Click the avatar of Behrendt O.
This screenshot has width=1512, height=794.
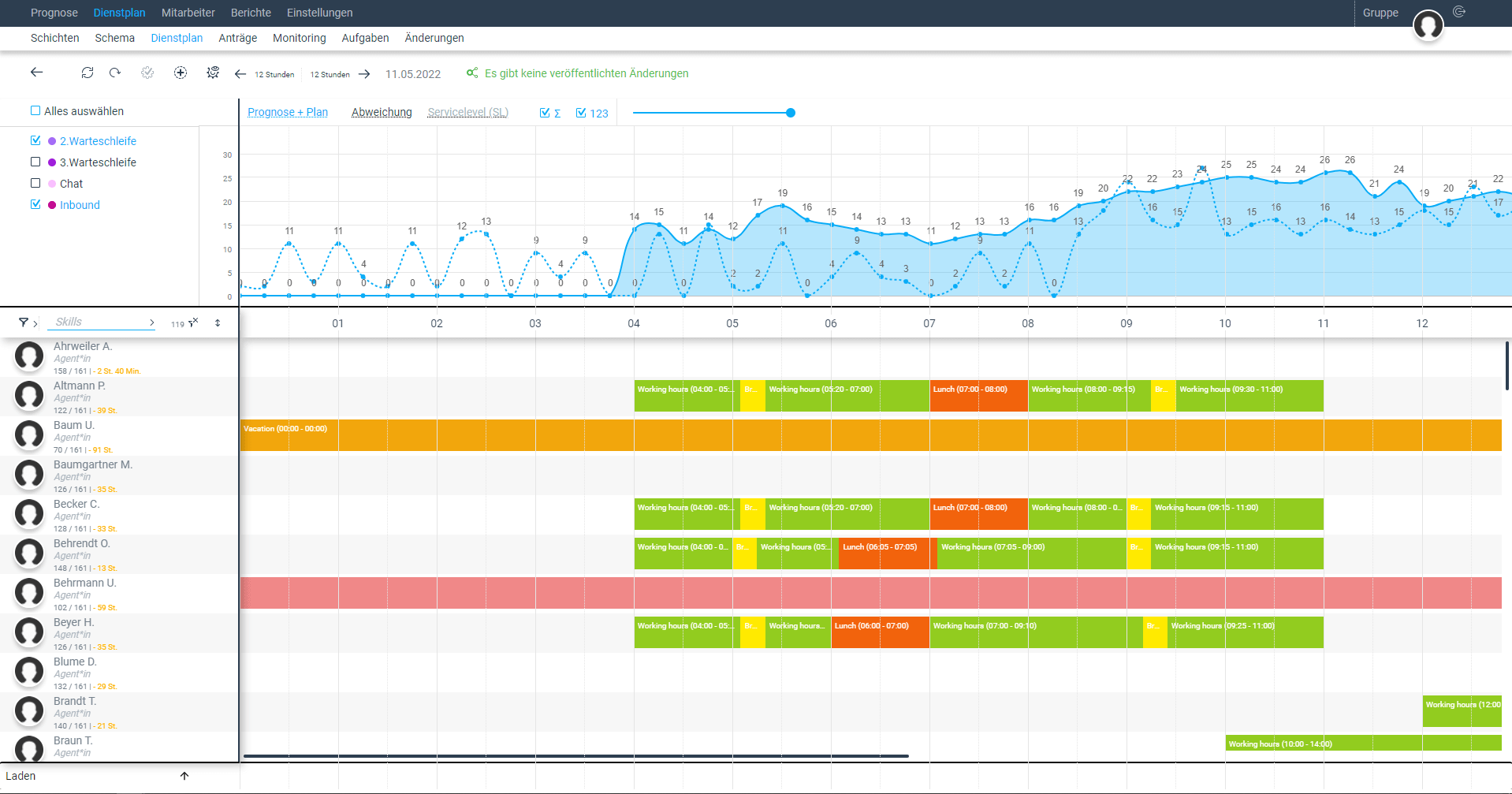29,554
